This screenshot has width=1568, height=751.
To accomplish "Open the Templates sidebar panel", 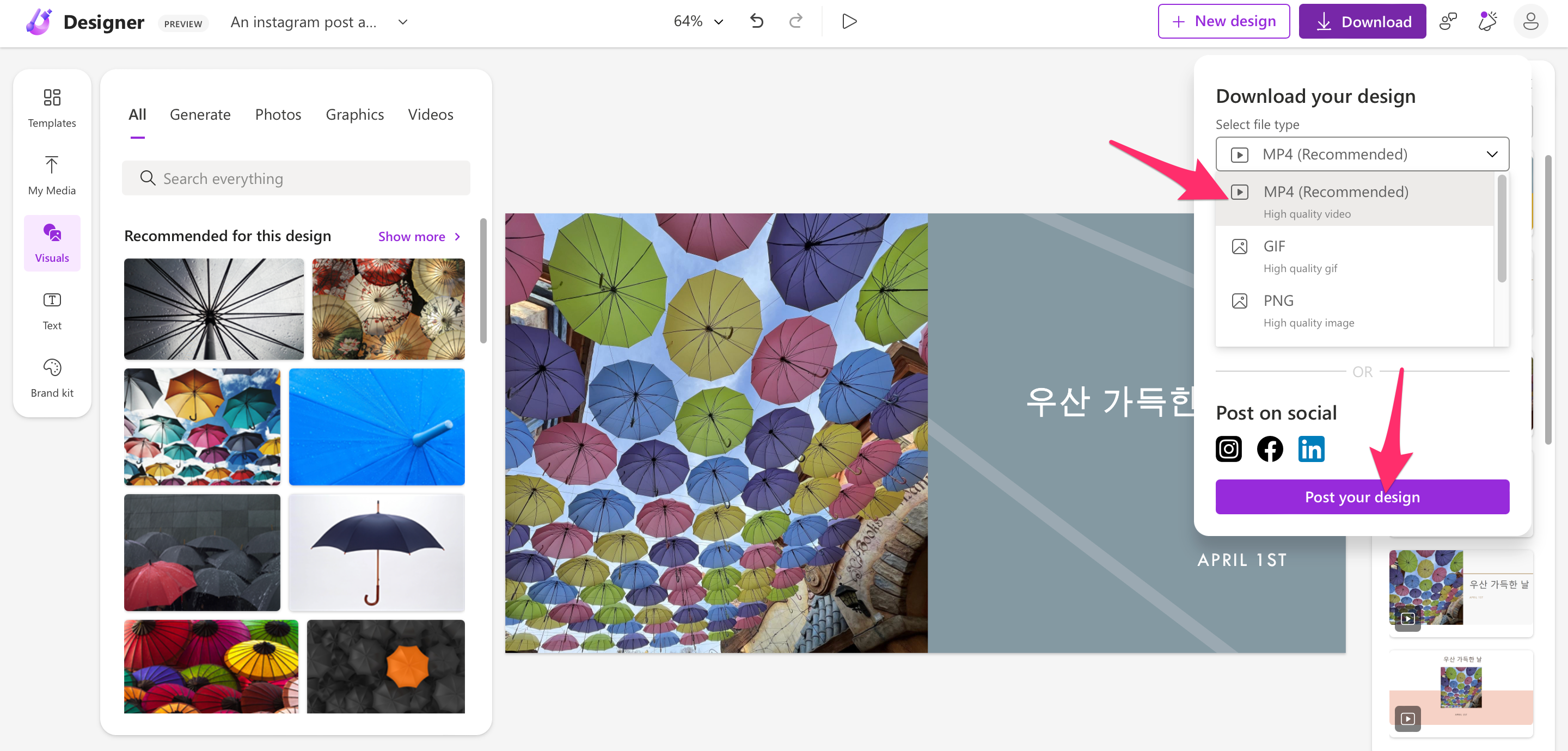I will tap(52, 108).
